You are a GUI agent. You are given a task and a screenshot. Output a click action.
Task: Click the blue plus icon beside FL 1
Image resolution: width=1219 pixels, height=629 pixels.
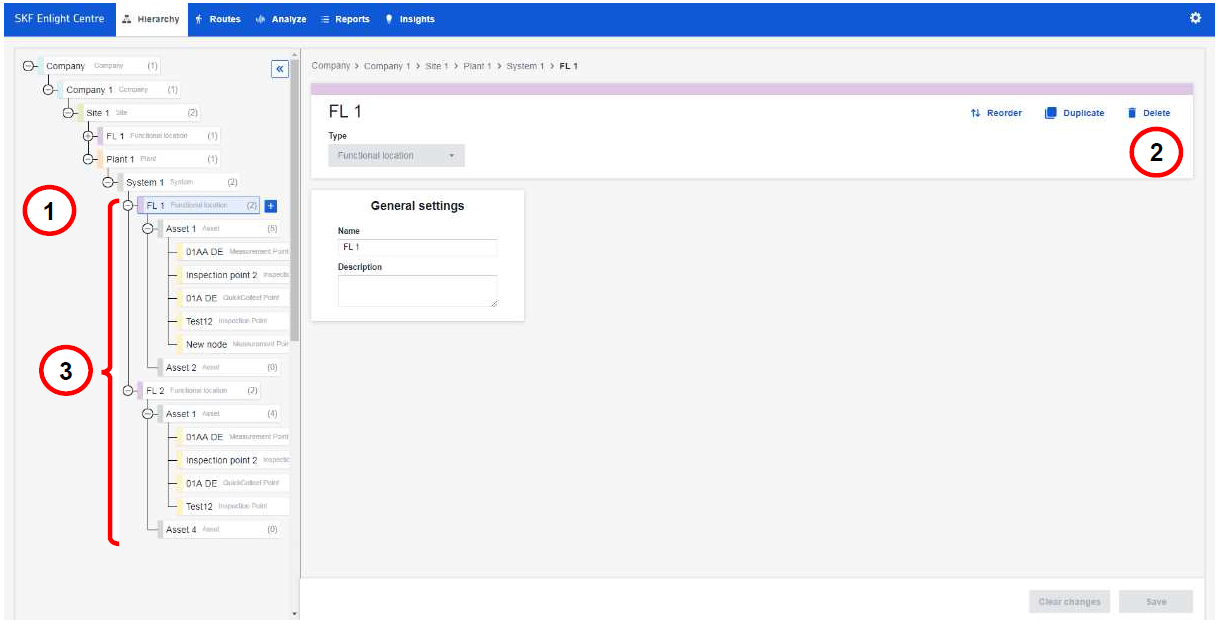pos(271,206)
